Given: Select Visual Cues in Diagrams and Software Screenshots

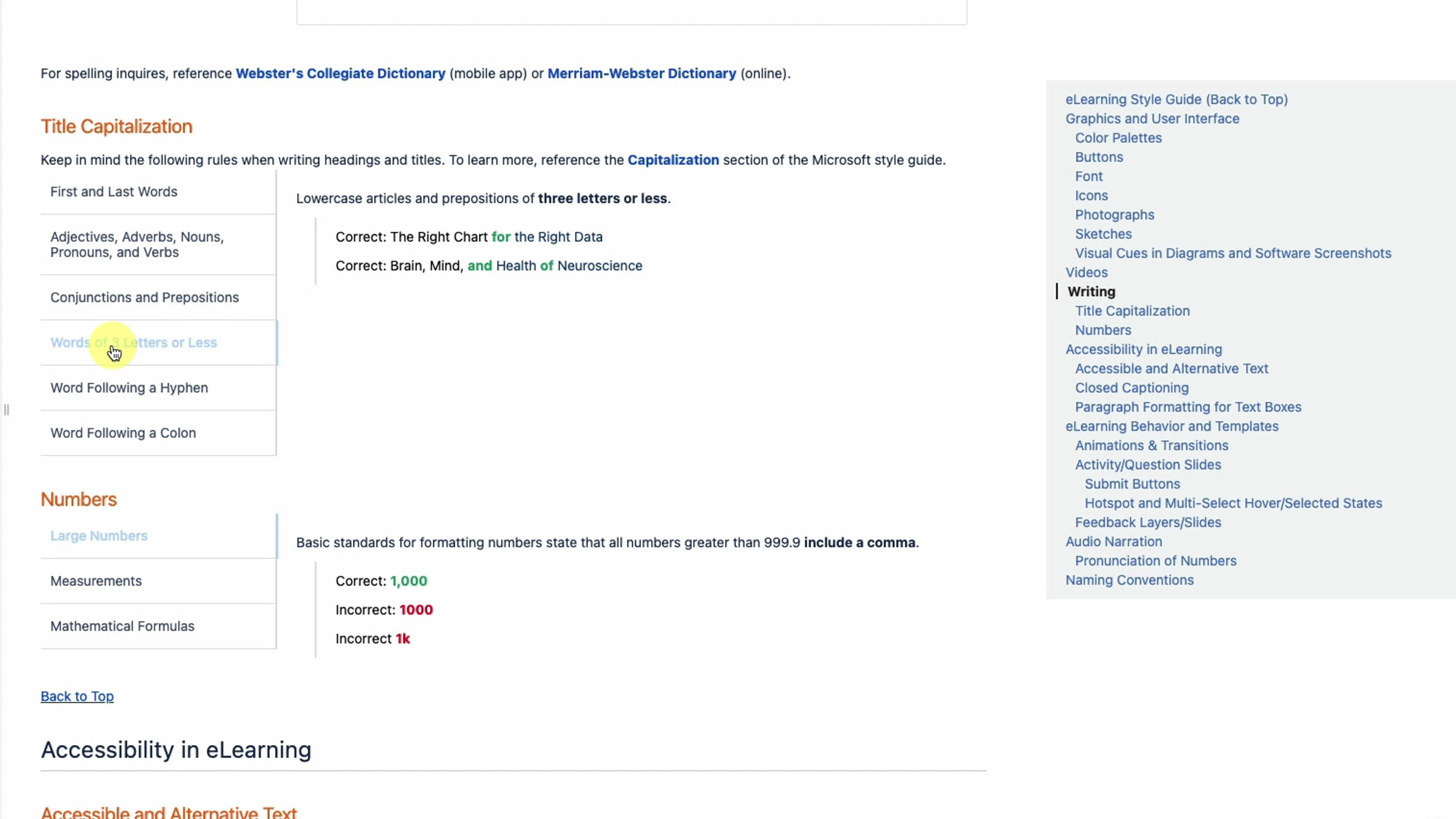Looking at the screenshot, I should click(1232, 253).
